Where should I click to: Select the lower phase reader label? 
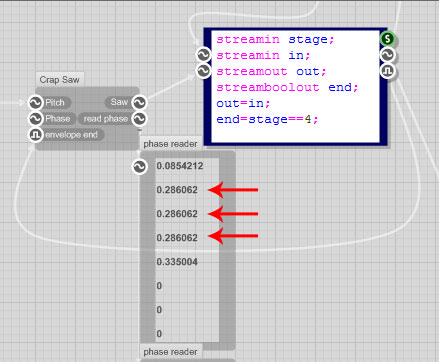[170, 352]
